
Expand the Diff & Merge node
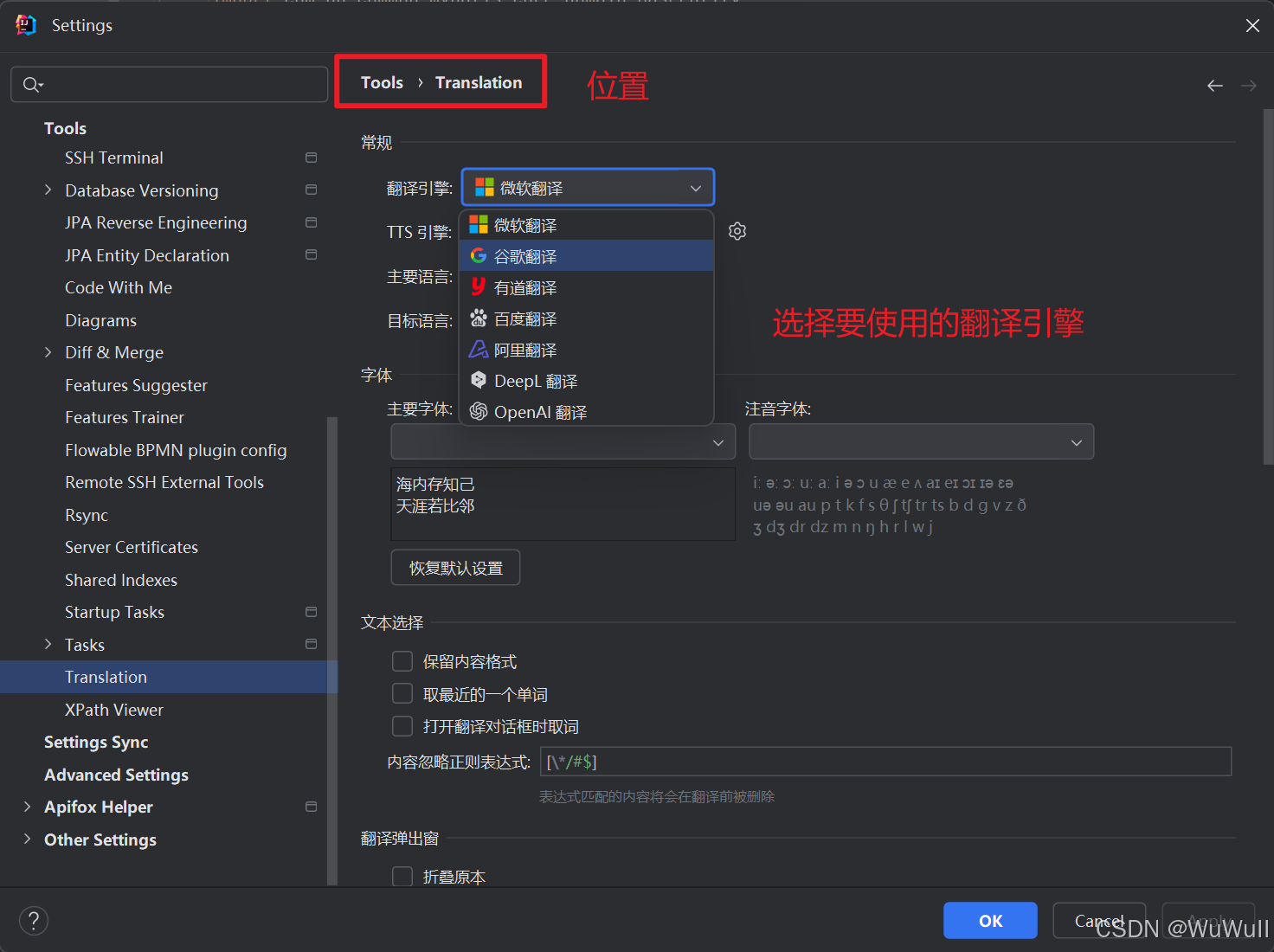(x=48, y=352)
